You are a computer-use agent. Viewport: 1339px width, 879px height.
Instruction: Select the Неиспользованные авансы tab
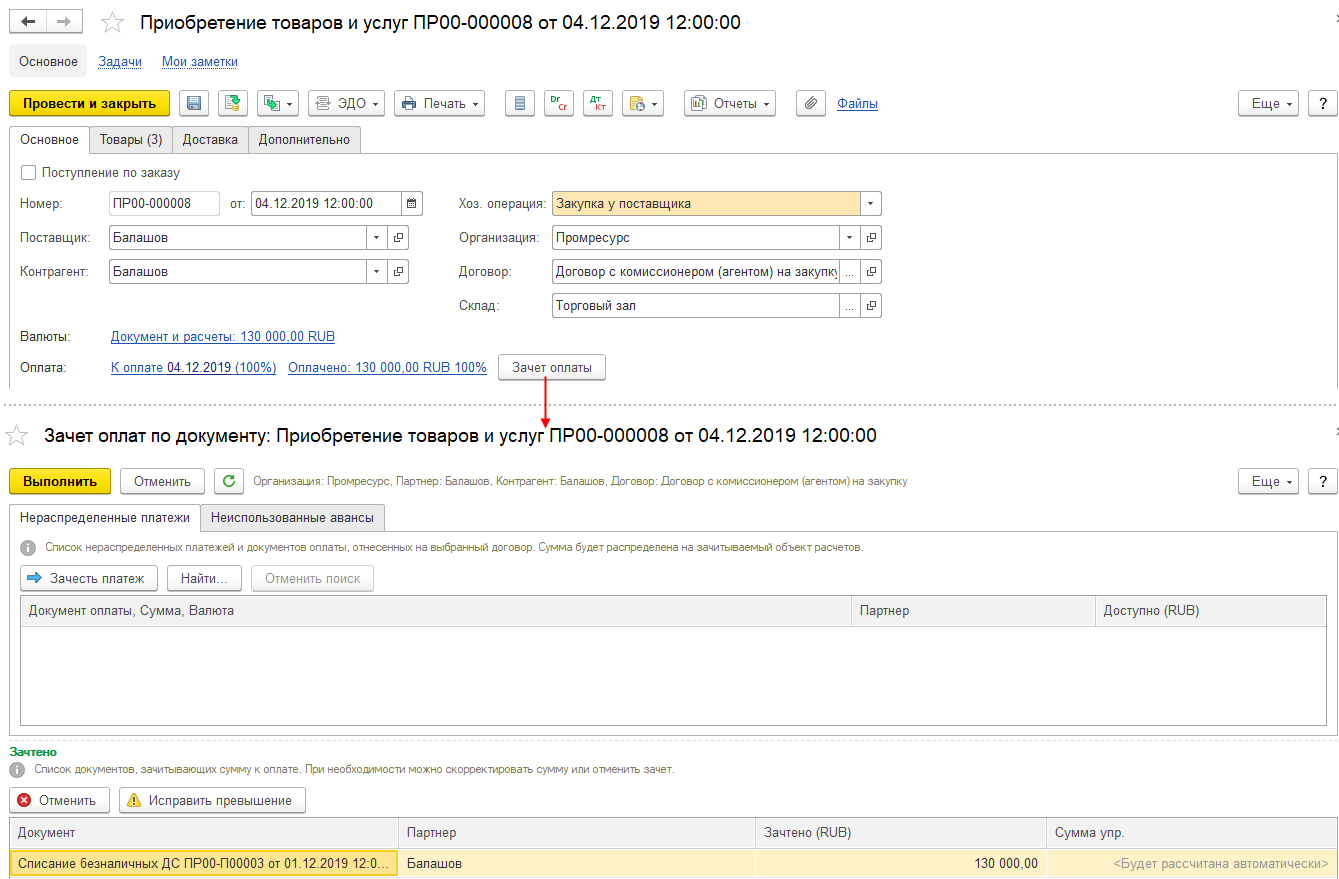293,517
